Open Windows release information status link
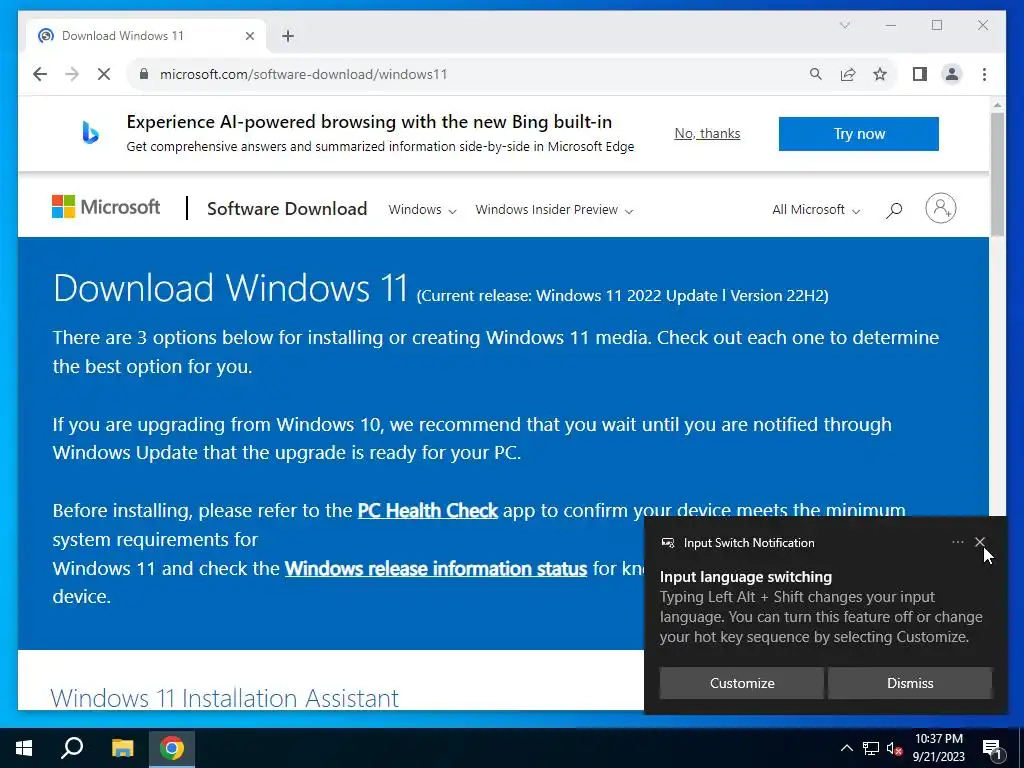This screenshot has height=768, width=1024. [436, 569]
